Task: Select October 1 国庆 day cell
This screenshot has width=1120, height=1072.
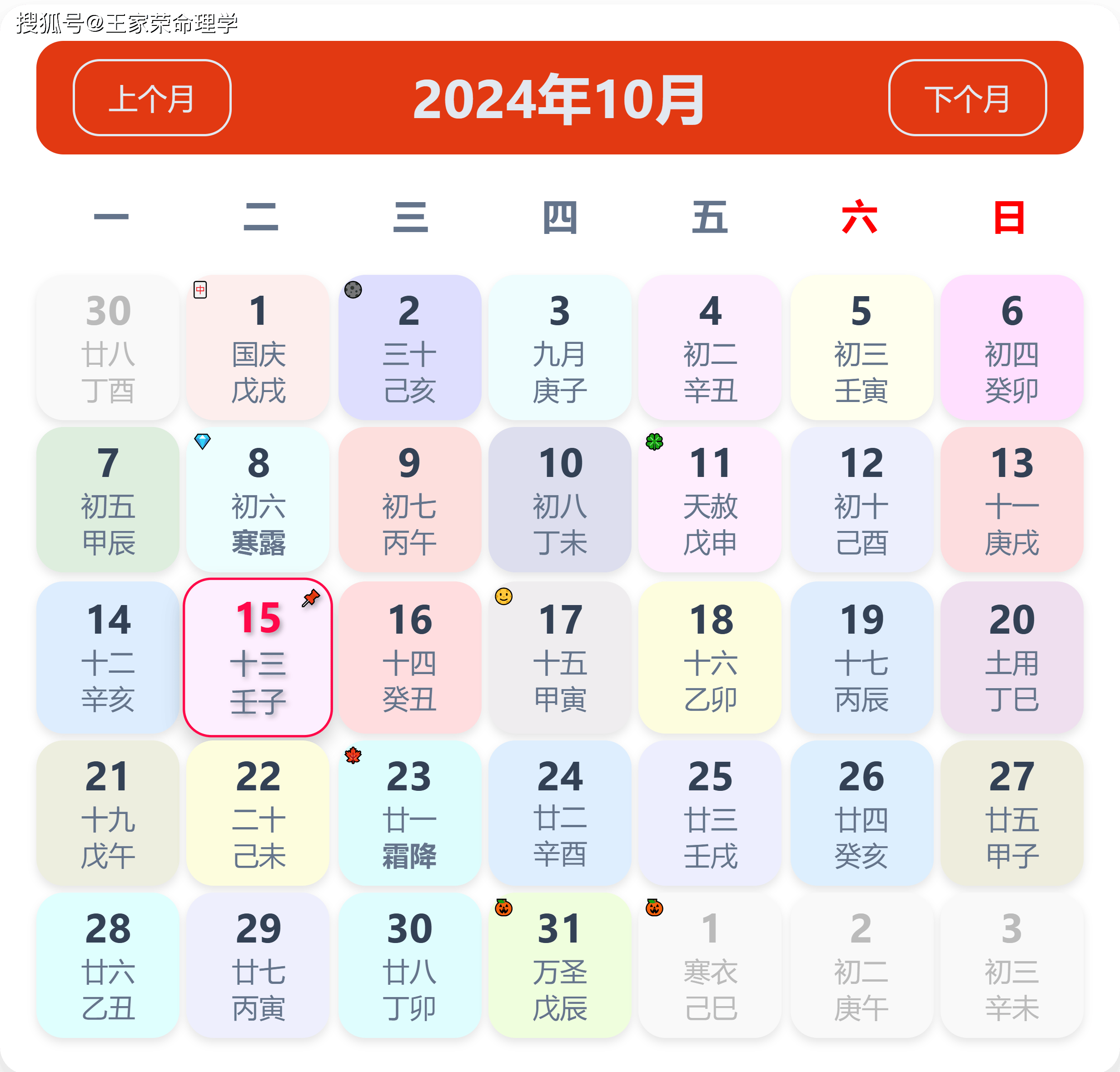Action: 258,347
